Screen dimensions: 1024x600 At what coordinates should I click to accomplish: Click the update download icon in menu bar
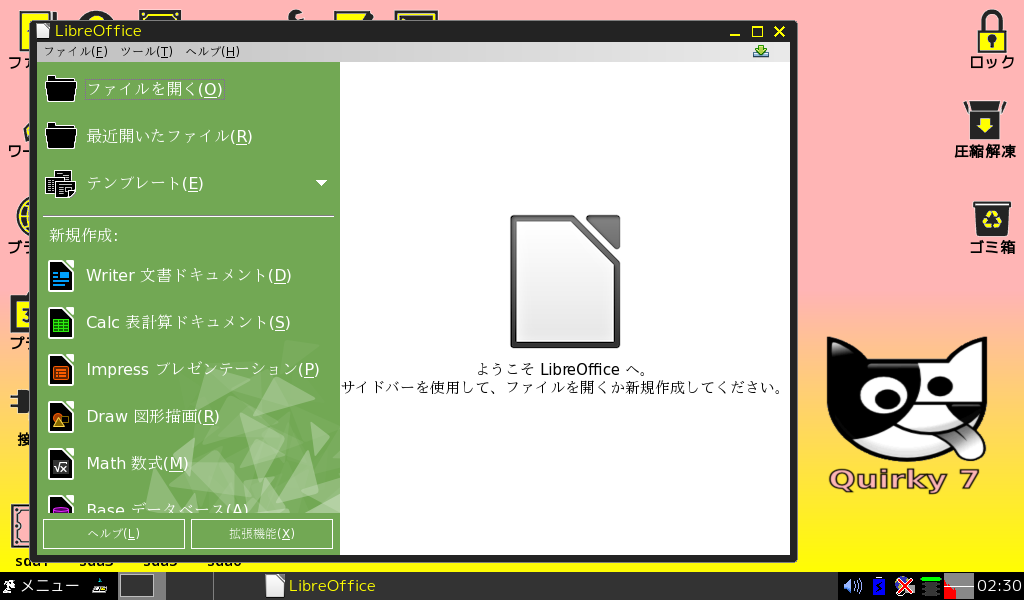761,51
